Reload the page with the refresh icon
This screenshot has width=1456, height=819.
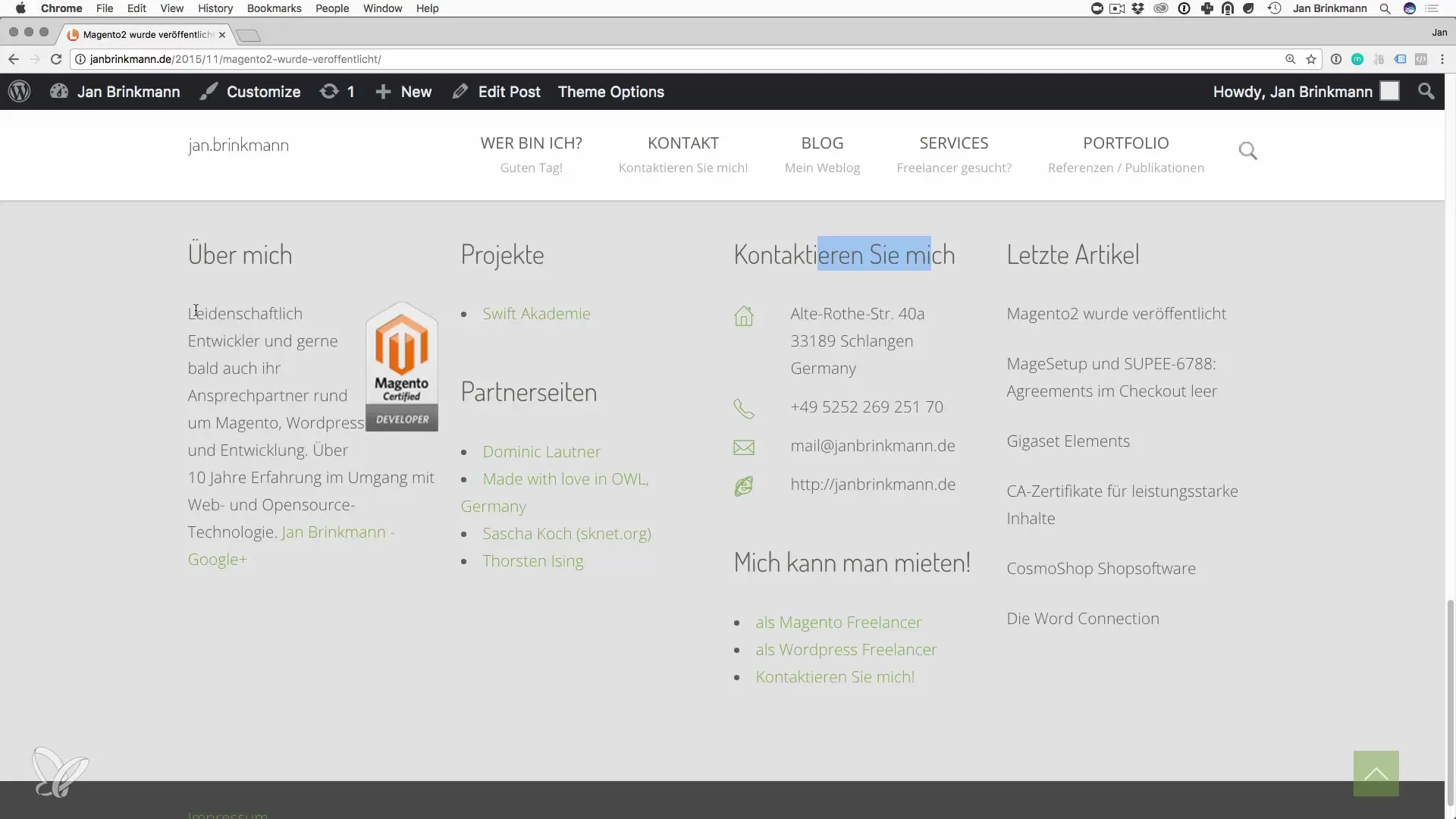point(56,59)
